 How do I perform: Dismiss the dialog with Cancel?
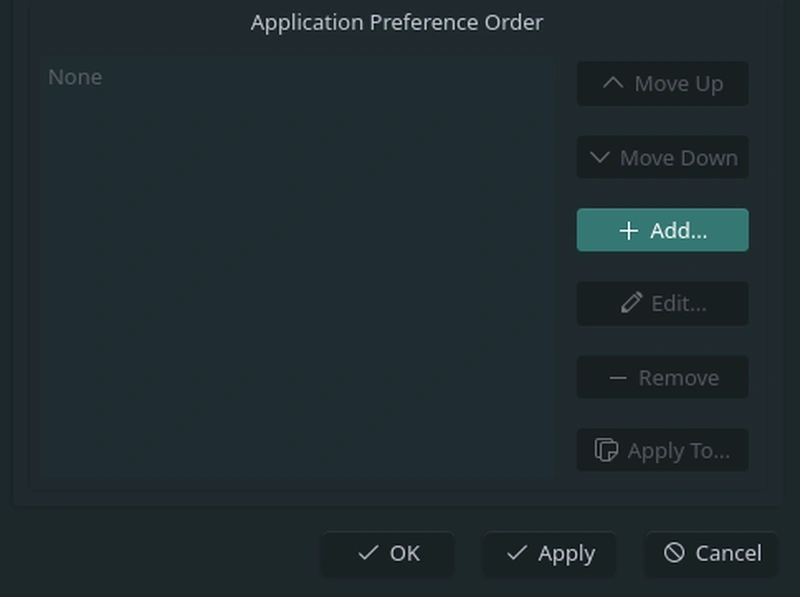point(712,553)
